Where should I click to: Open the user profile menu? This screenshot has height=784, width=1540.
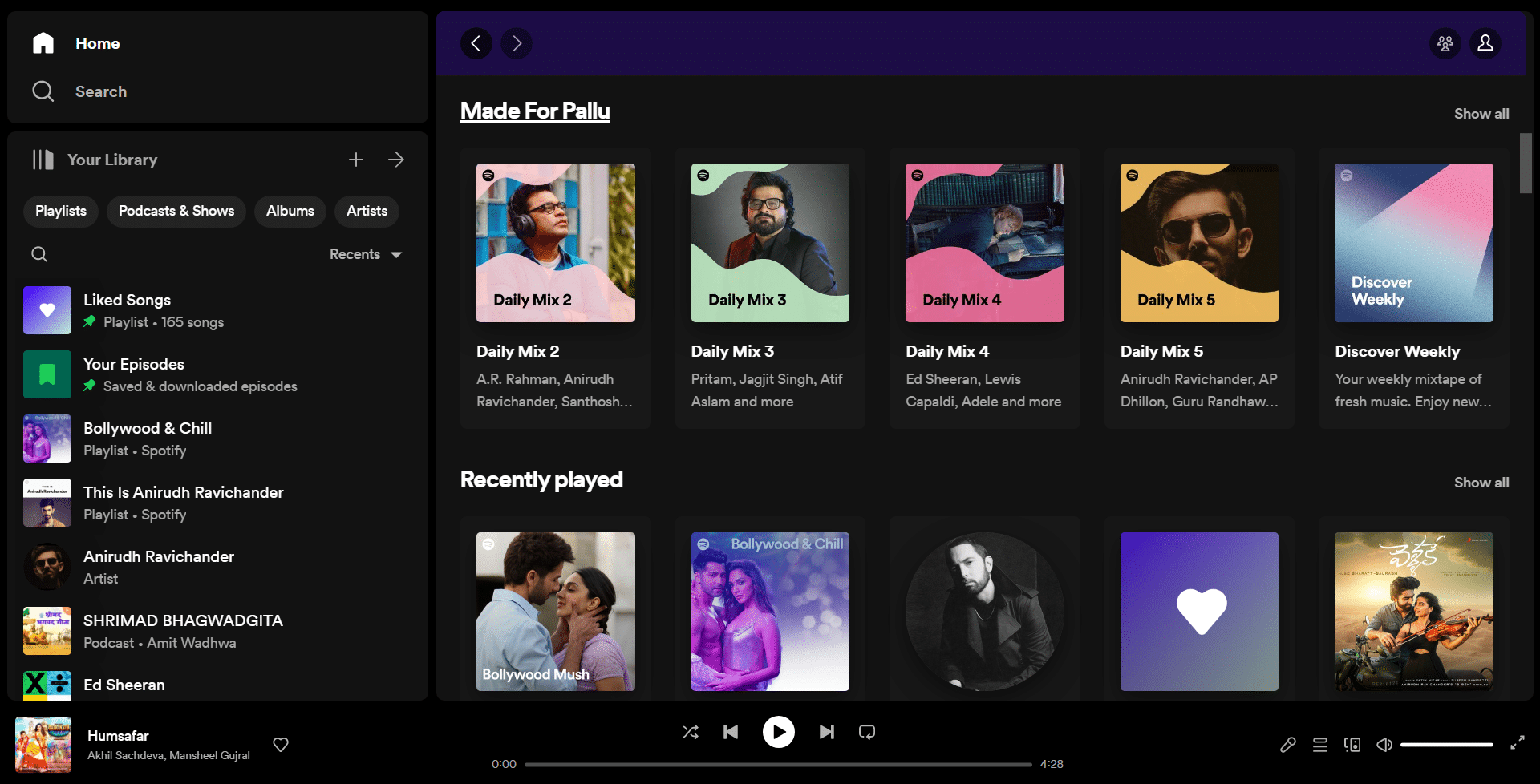tap(1485, 43)
